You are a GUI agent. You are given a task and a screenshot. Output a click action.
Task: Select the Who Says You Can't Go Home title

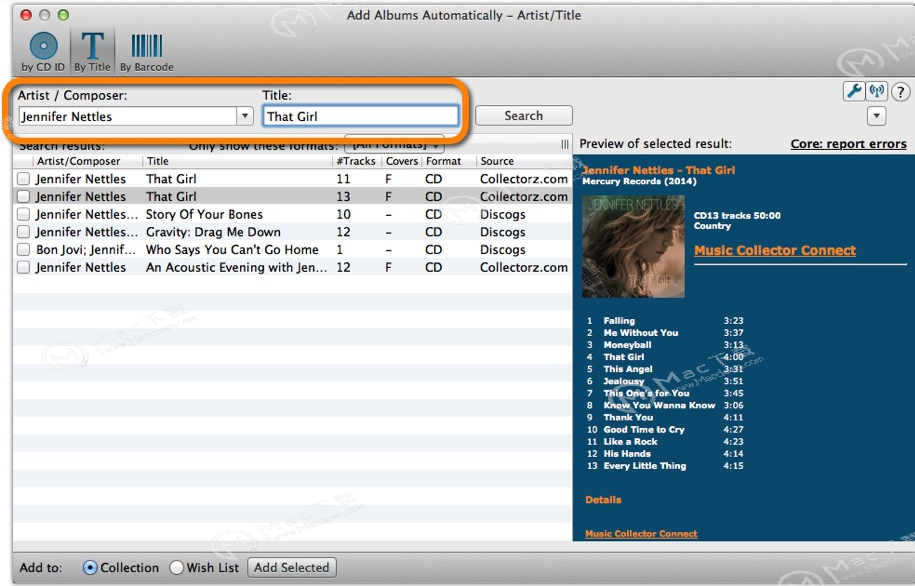pyautogui.click(x=232, y=250)
